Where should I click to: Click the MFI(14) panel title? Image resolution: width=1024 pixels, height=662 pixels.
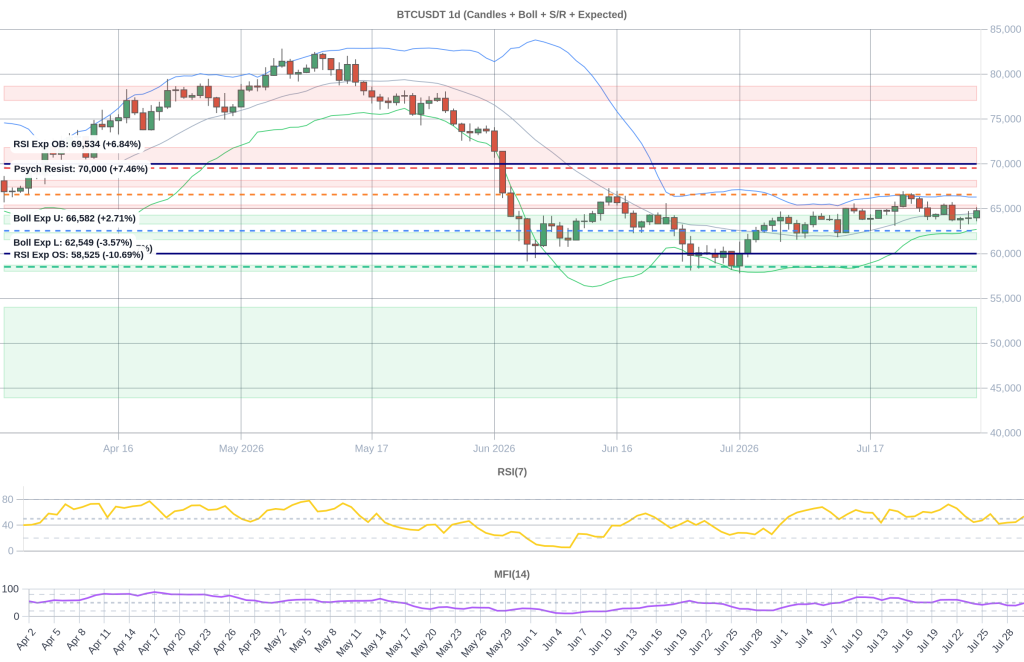[x=512, y=575]
